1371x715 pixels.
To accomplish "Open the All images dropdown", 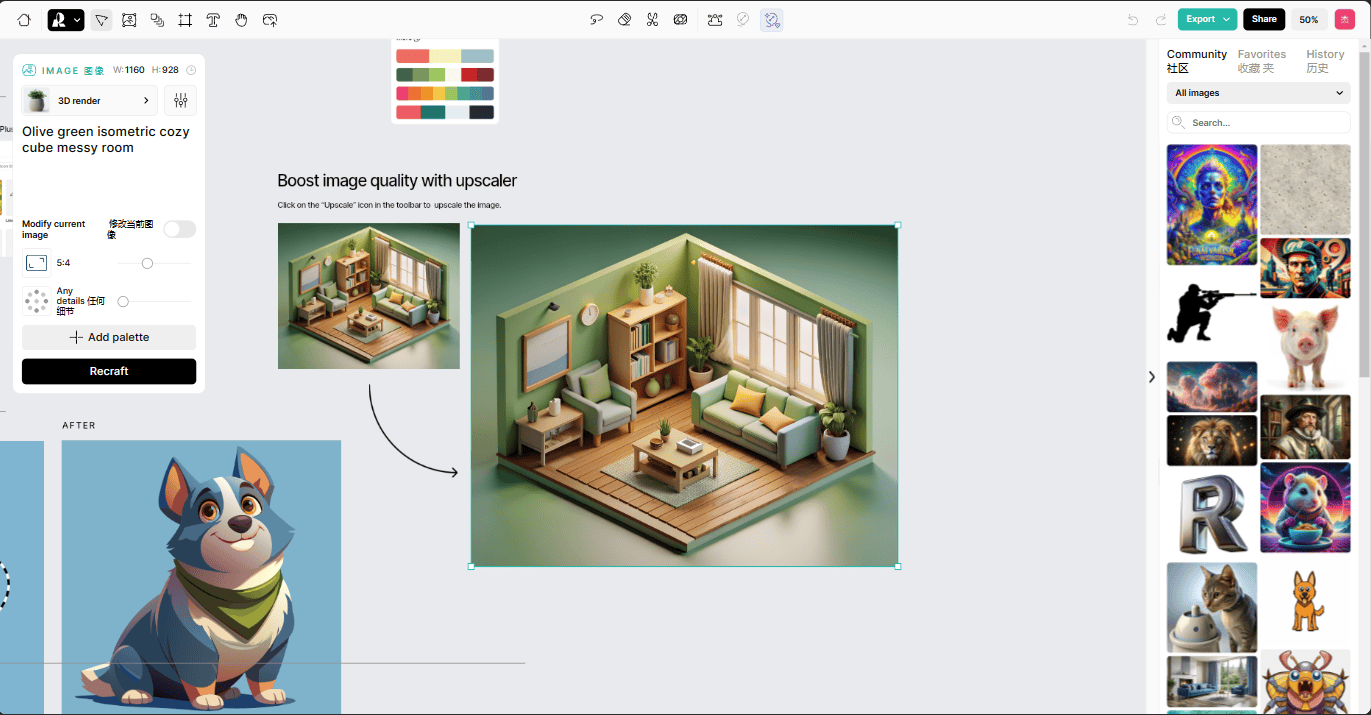I will coord(1258,93).
